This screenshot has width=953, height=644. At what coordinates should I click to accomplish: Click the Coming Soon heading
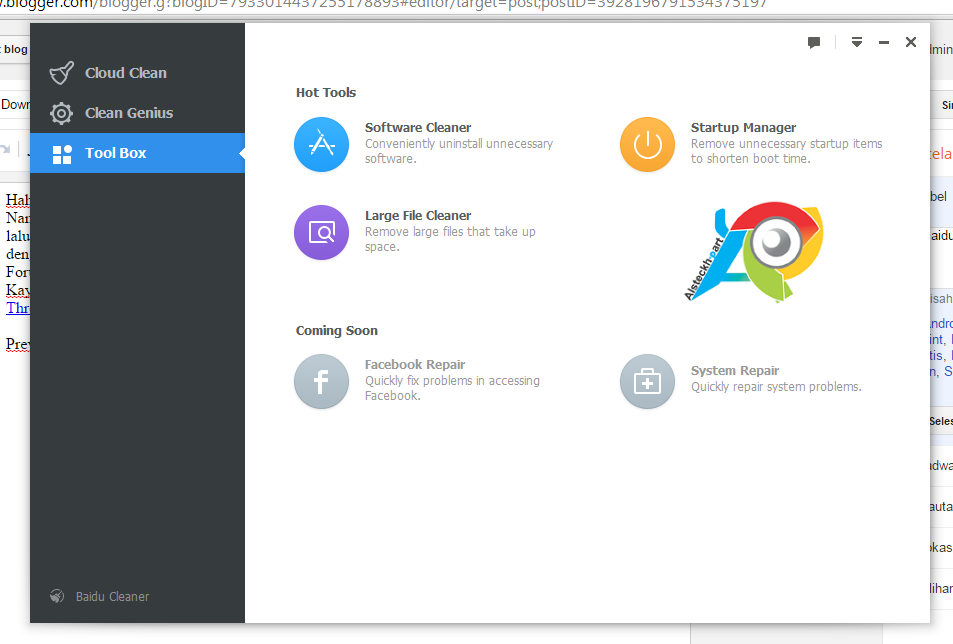pos(337,331)
